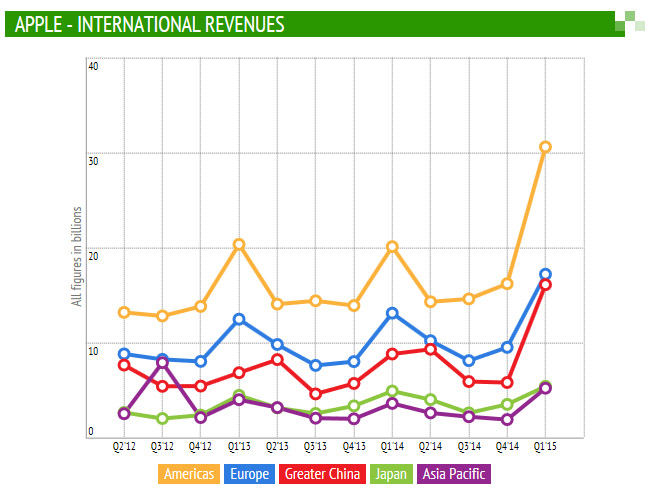
Task: Click the Q1'15 x-axis label
Action: tap(545, 448)
